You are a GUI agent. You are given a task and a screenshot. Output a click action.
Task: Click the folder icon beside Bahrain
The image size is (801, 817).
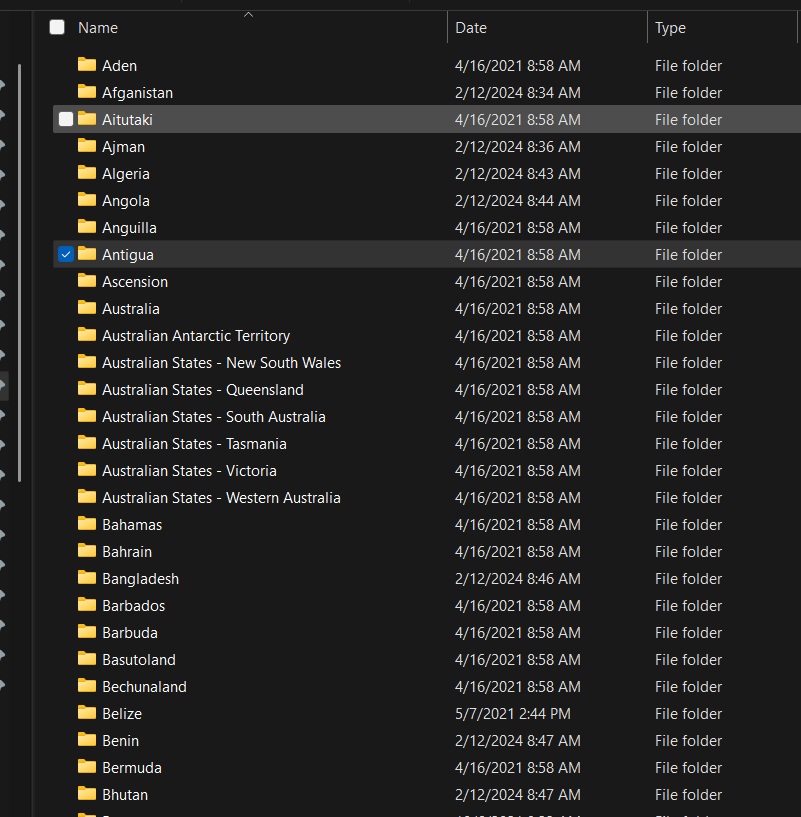(x=87, y=551)
